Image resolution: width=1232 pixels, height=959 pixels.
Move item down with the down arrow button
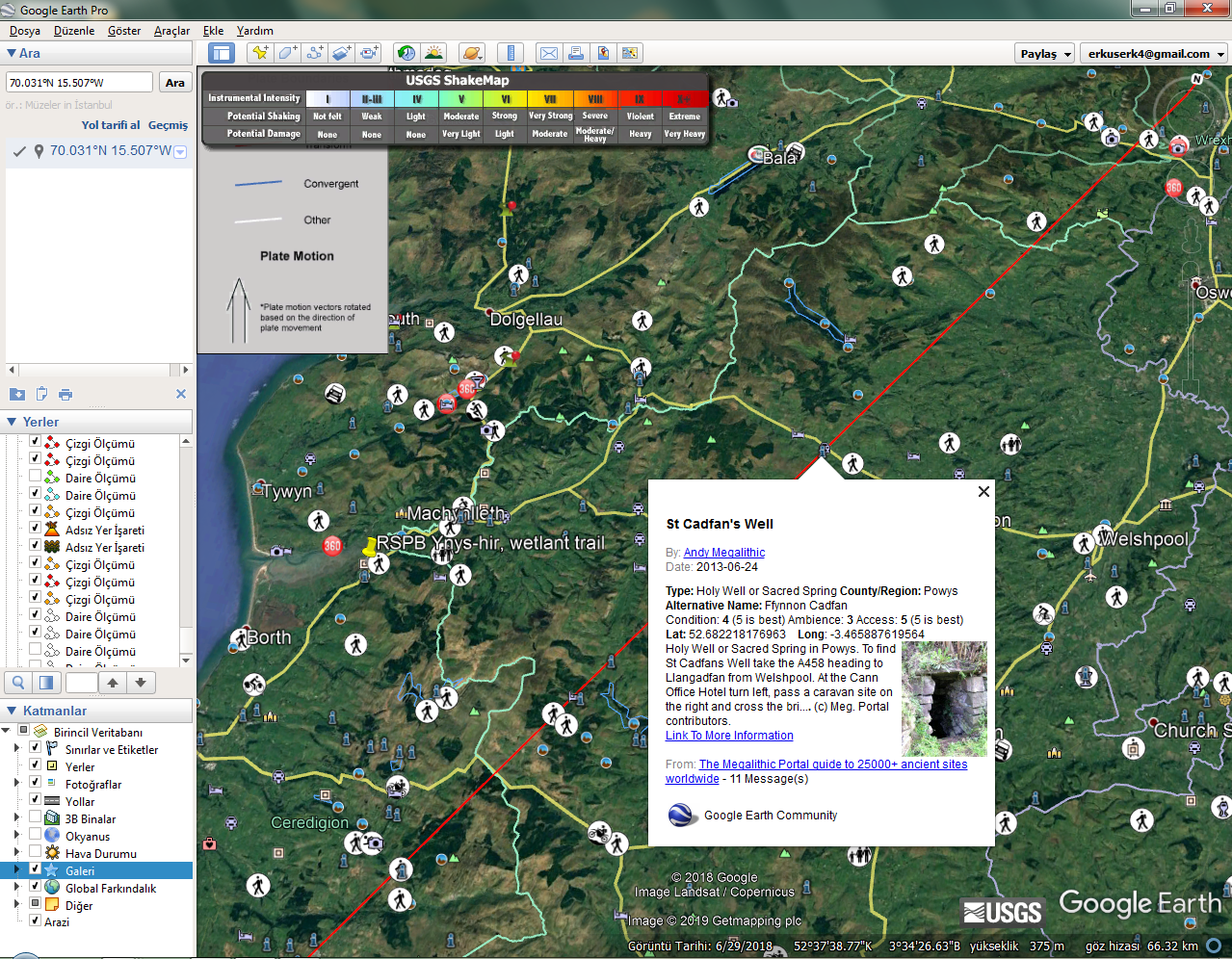pos(141,683)
